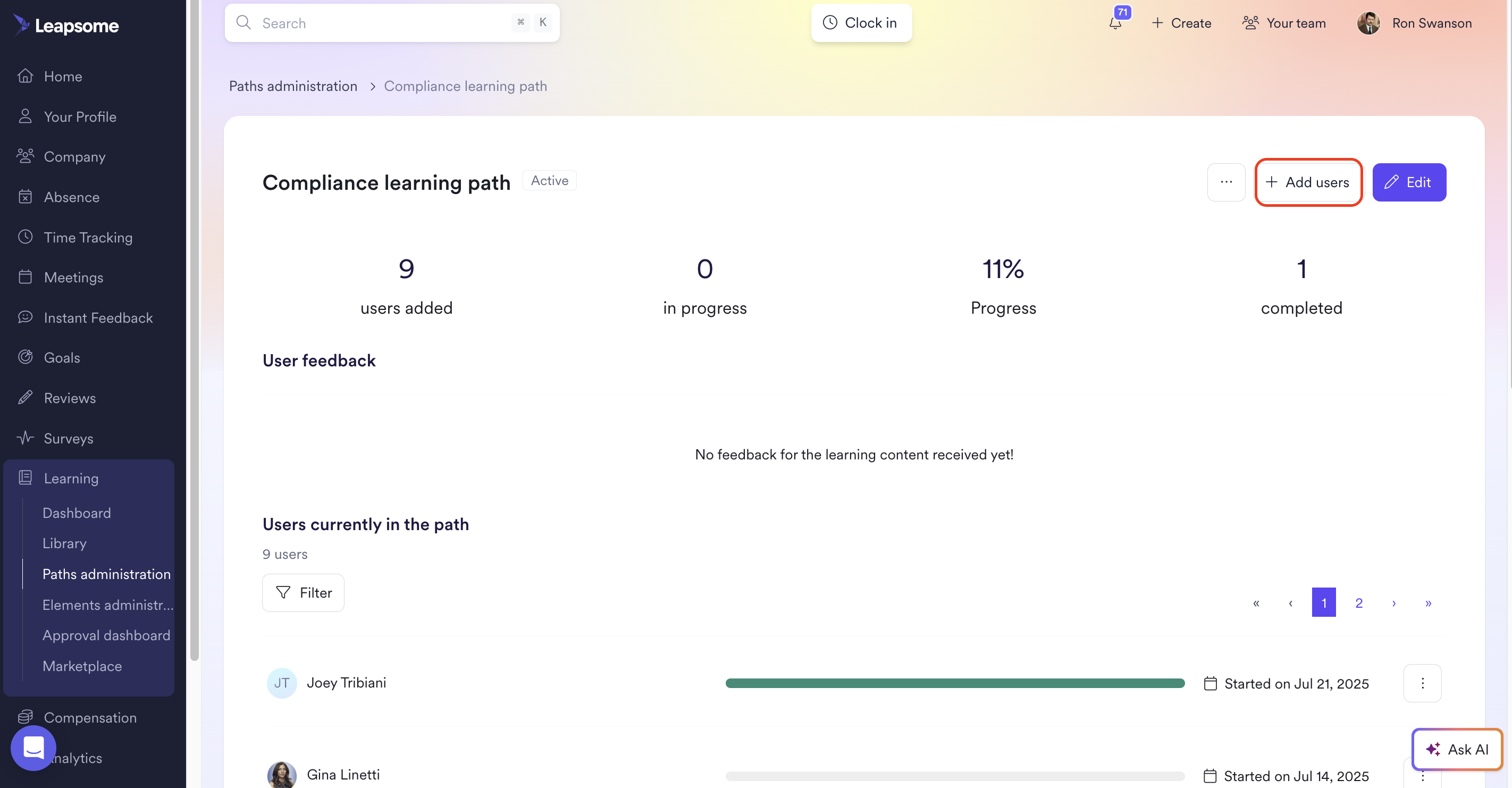Open Joey Tribiani's three-dot options menu
The width and height of the screenshot is (1512, 788).
pyautogui.click(x=1422, y=683)
